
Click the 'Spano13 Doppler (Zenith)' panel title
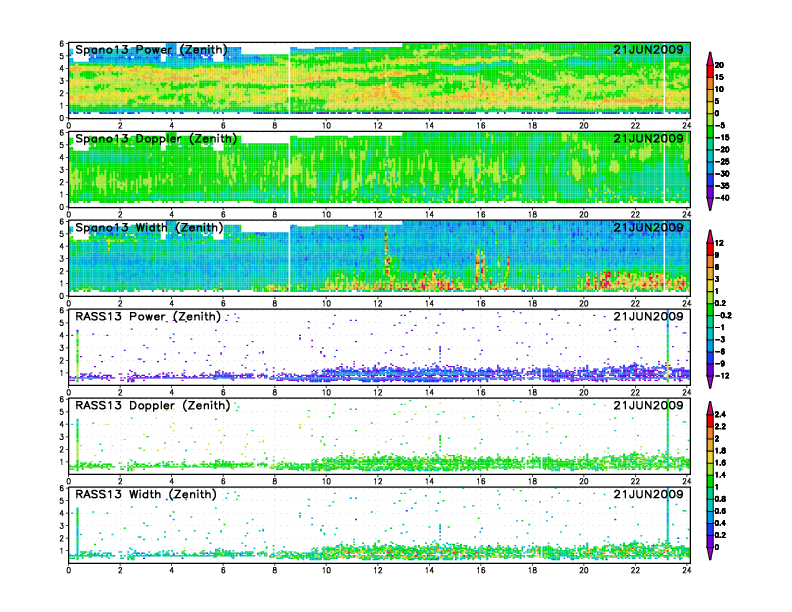click(156, 139)
